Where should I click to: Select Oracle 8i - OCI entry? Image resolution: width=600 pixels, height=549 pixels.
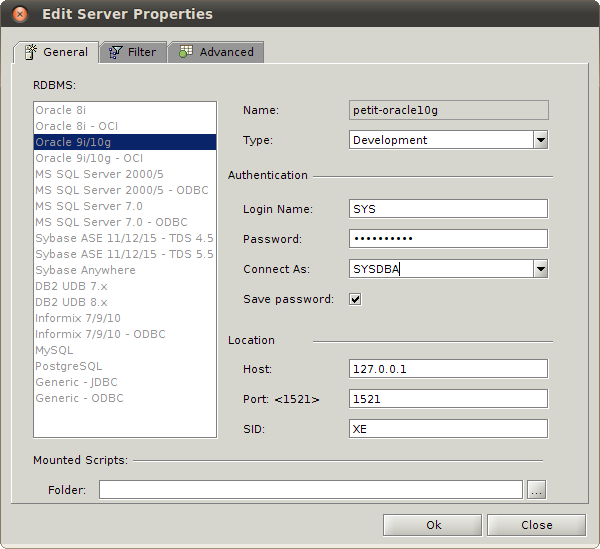point(125,126)
